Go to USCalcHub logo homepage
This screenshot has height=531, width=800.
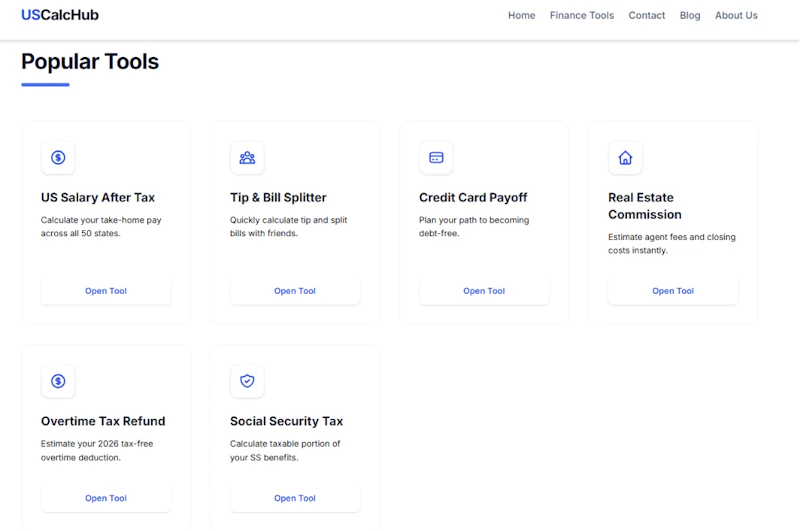(60, 15)
